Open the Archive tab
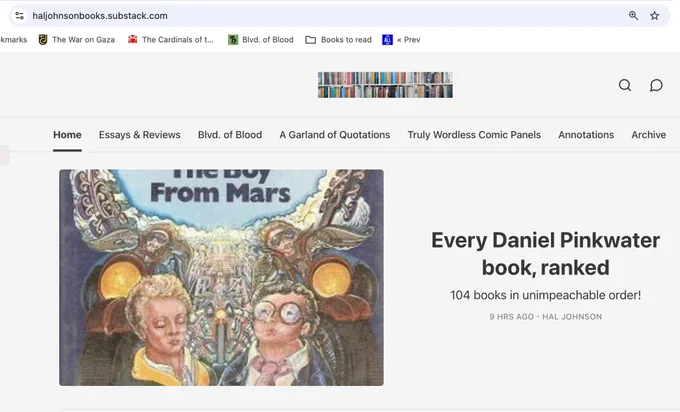680x412 pixels. [649, 135]
